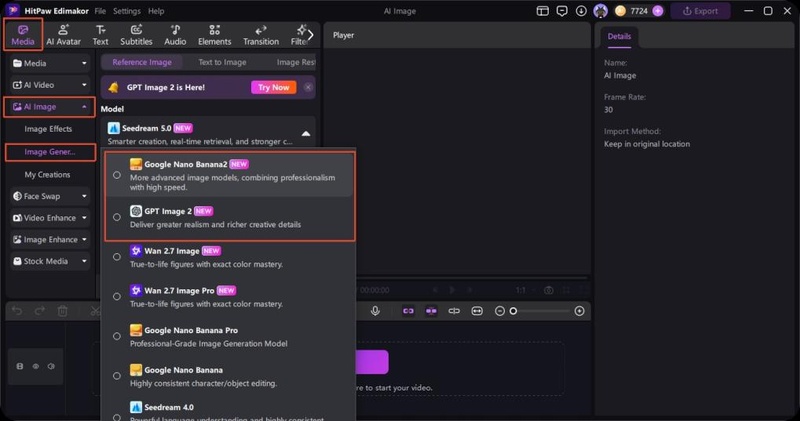Click the redo icon in timeline toolbar
Image resolution: width=800 pixels, height=421 pixels.
click(x=39, y=311)
